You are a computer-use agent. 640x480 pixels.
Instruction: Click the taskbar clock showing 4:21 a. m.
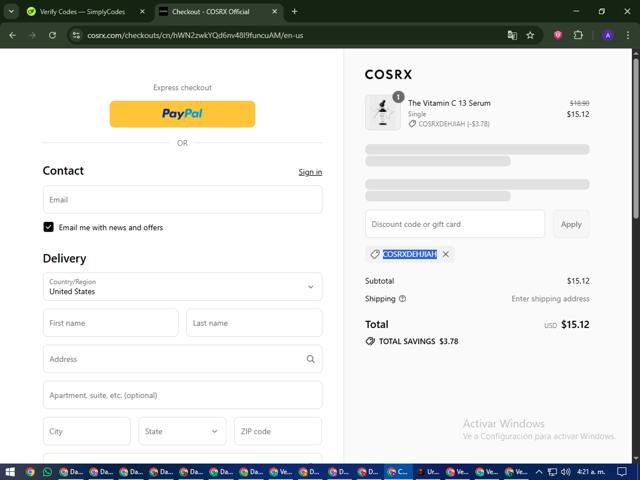point(591,472)
